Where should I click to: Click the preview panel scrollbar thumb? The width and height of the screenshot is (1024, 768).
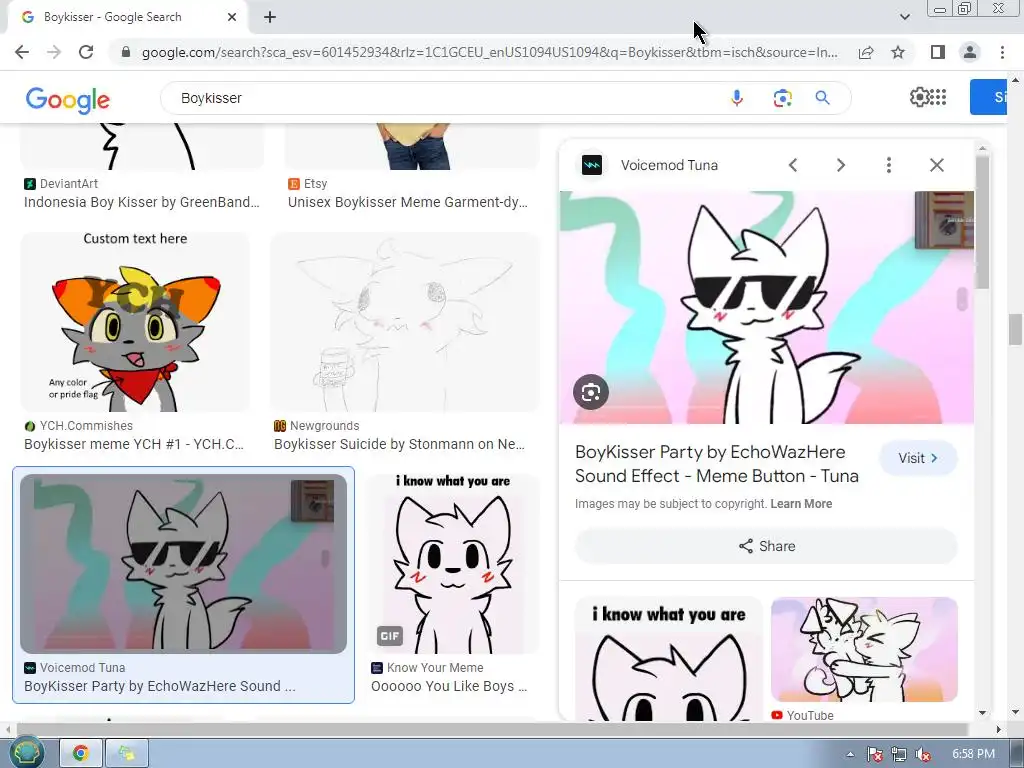pos(982,222)
